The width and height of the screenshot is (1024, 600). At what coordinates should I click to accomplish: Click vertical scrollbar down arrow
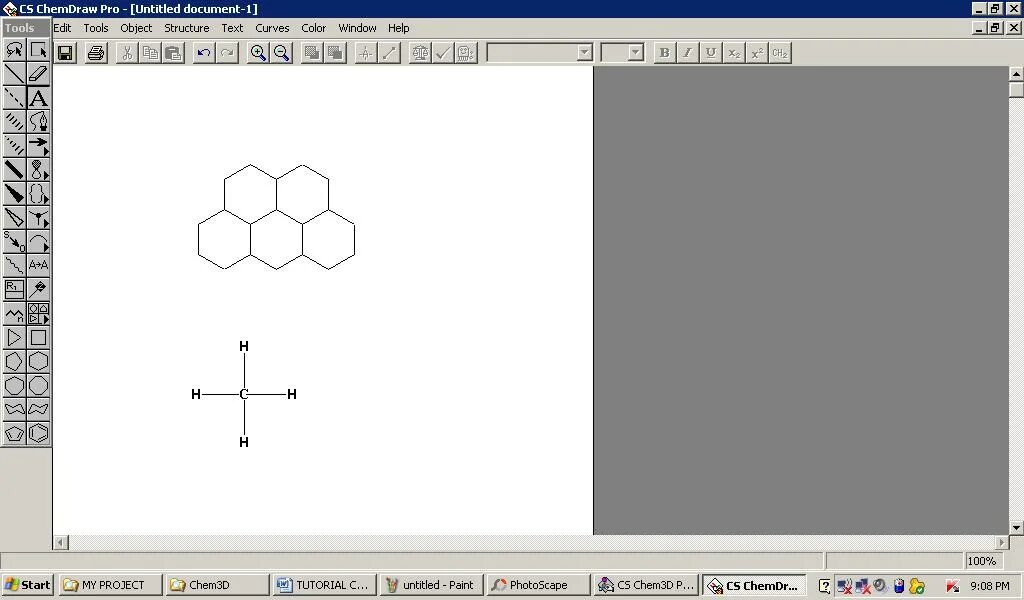[1016, 528]
